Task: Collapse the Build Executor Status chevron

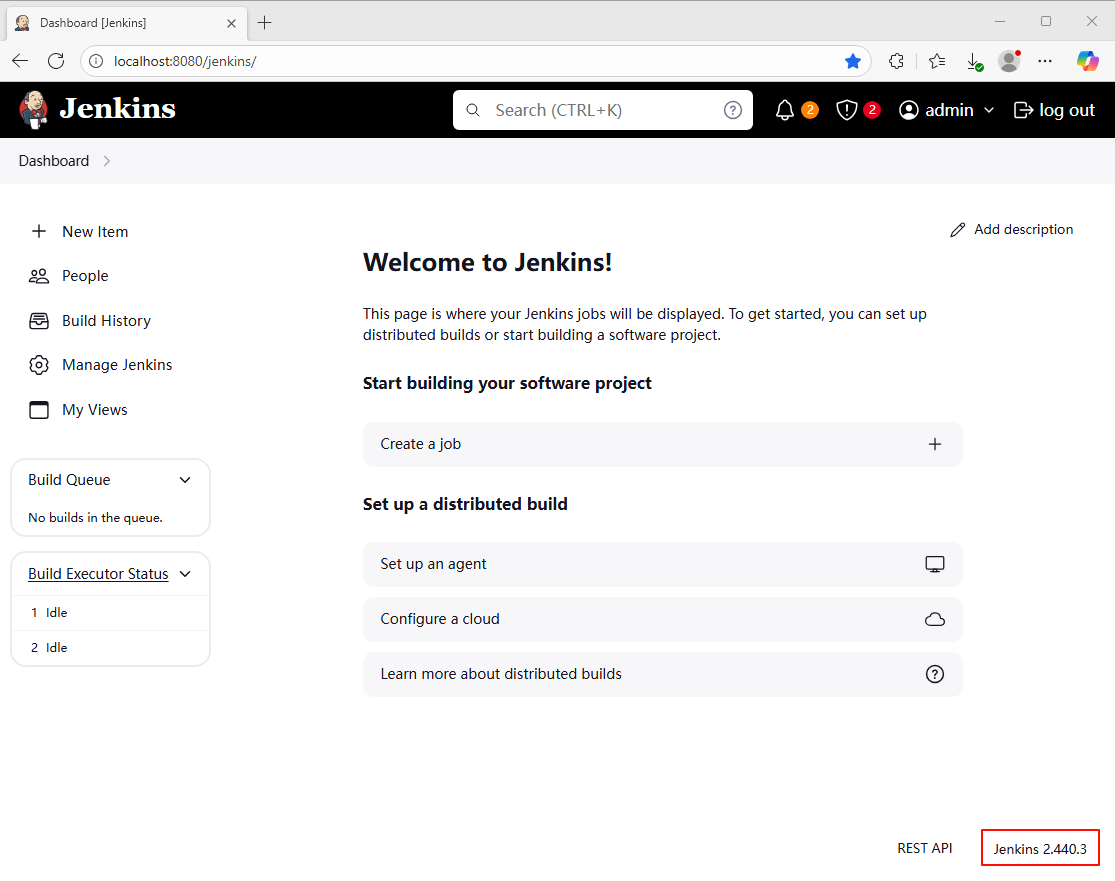Action: click(185, 574)
